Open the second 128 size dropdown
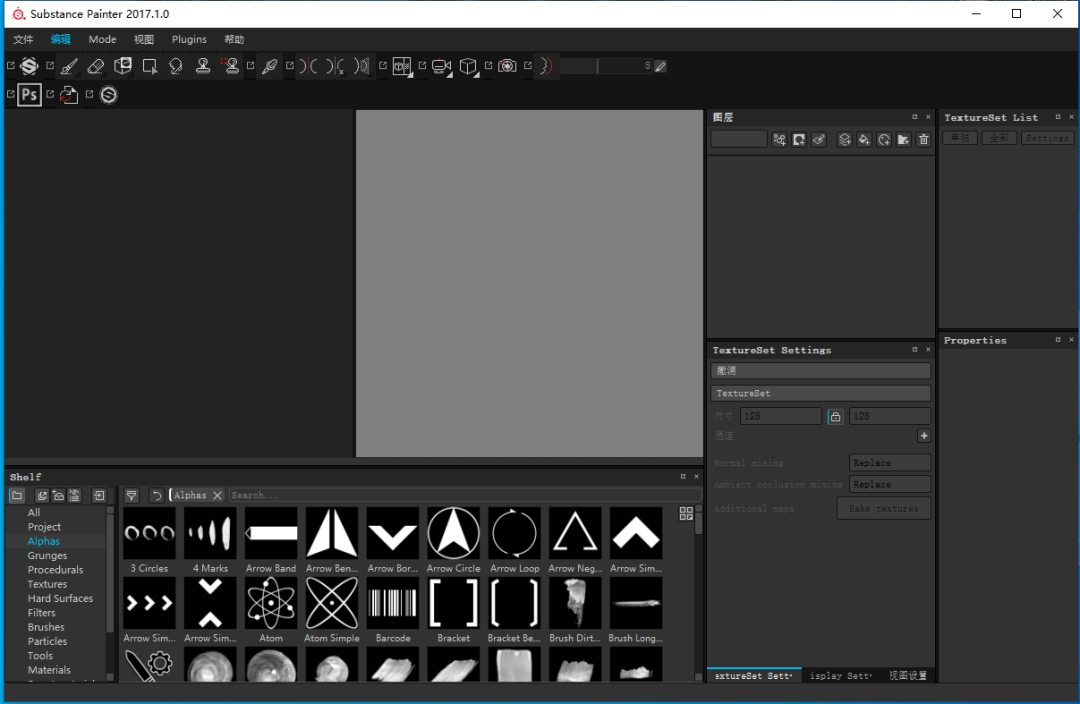 890,416
